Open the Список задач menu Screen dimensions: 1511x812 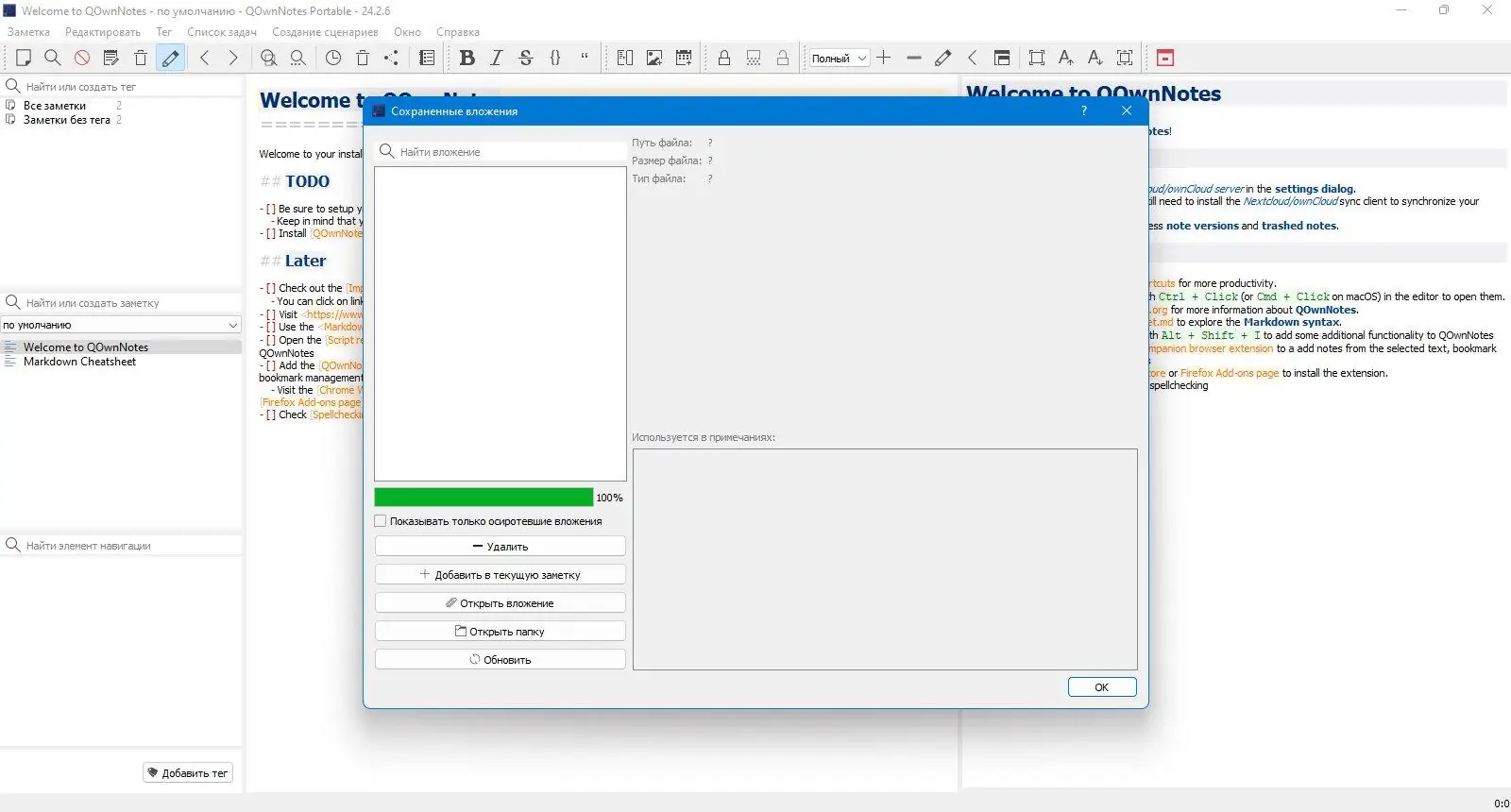(x=221, y=32)
